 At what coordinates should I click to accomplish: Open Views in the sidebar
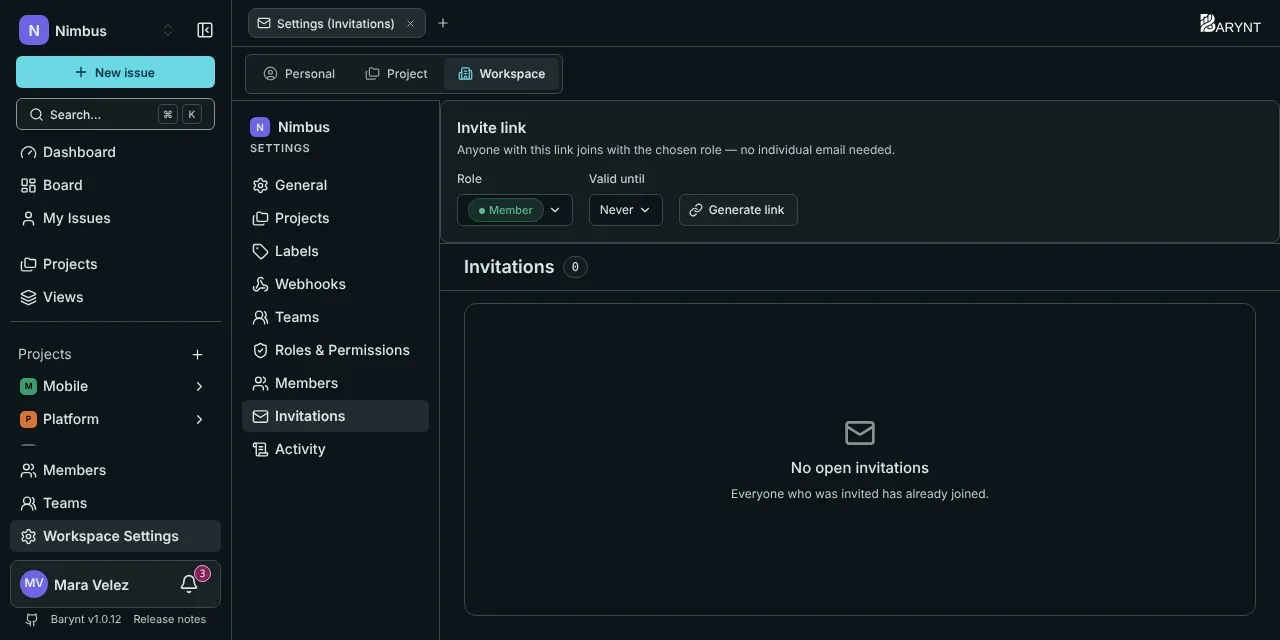tap(115, 297)
